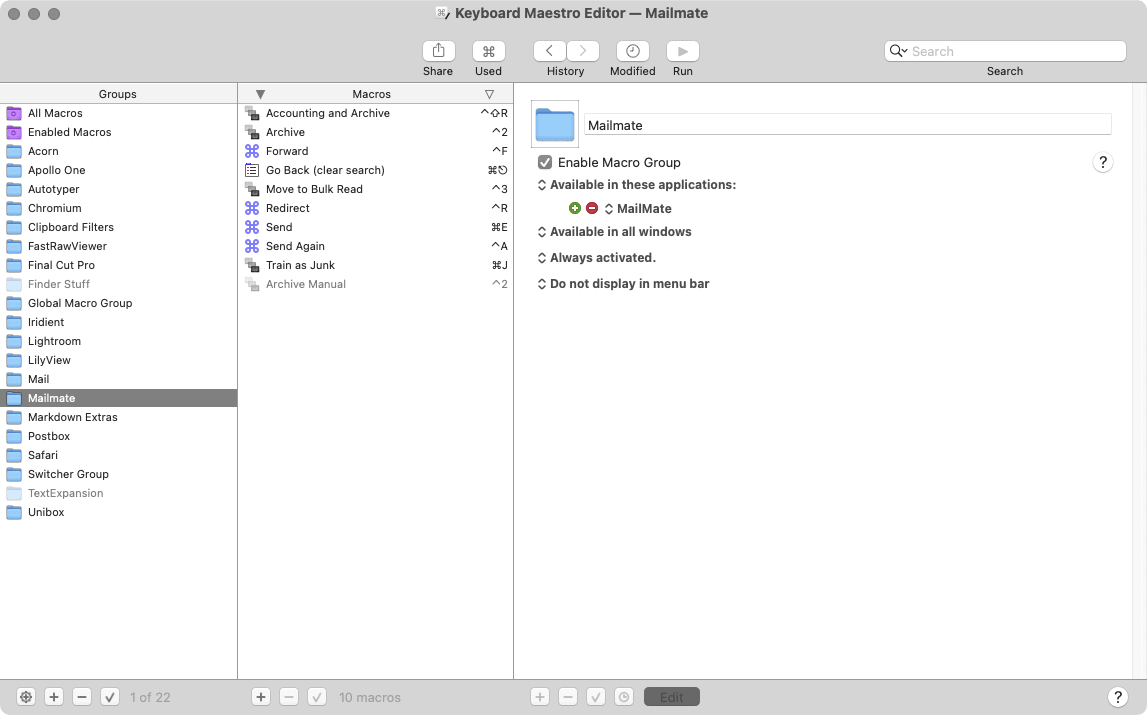Click the Go Back macro list icon
This screenshot has height=715, width=1147.
(x=252, y=171)
